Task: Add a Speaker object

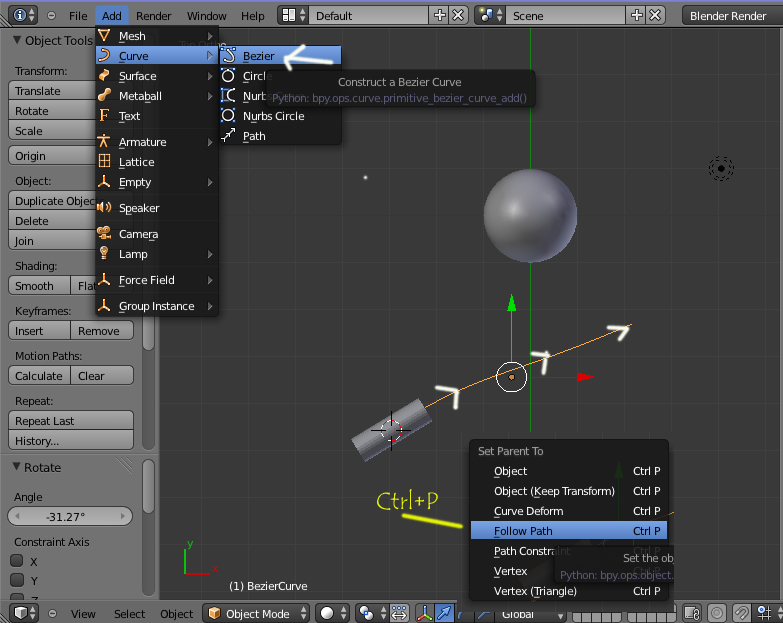Action: pyautogui.click(x=157, y=208)
